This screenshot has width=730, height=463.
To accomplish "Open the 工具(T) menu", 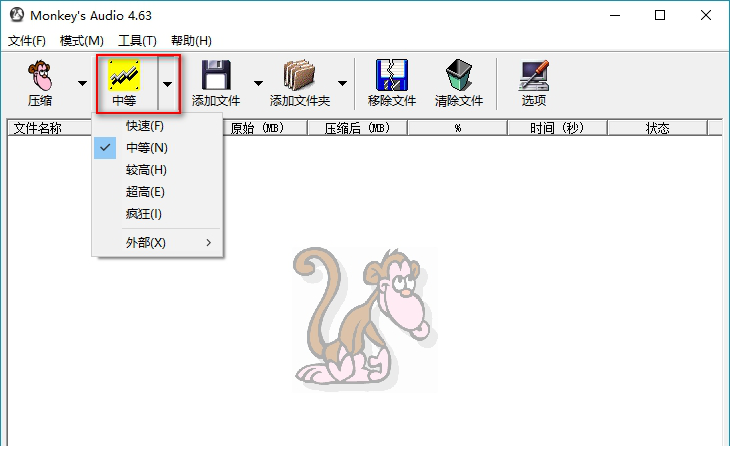I will (x=137, y=41).
